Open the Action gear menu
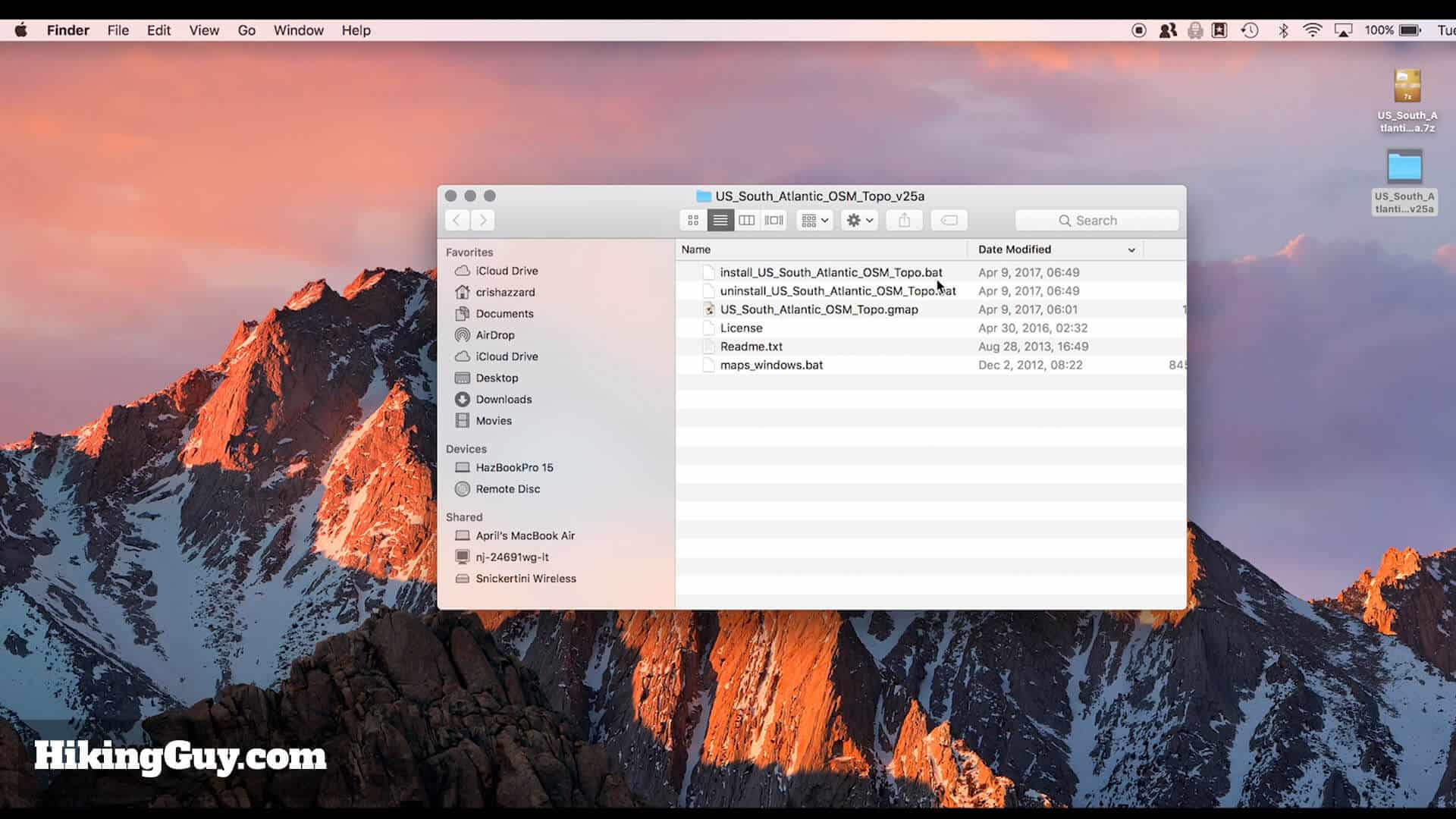The height and width of the screenshot is (819, 1456). point(859,221)
